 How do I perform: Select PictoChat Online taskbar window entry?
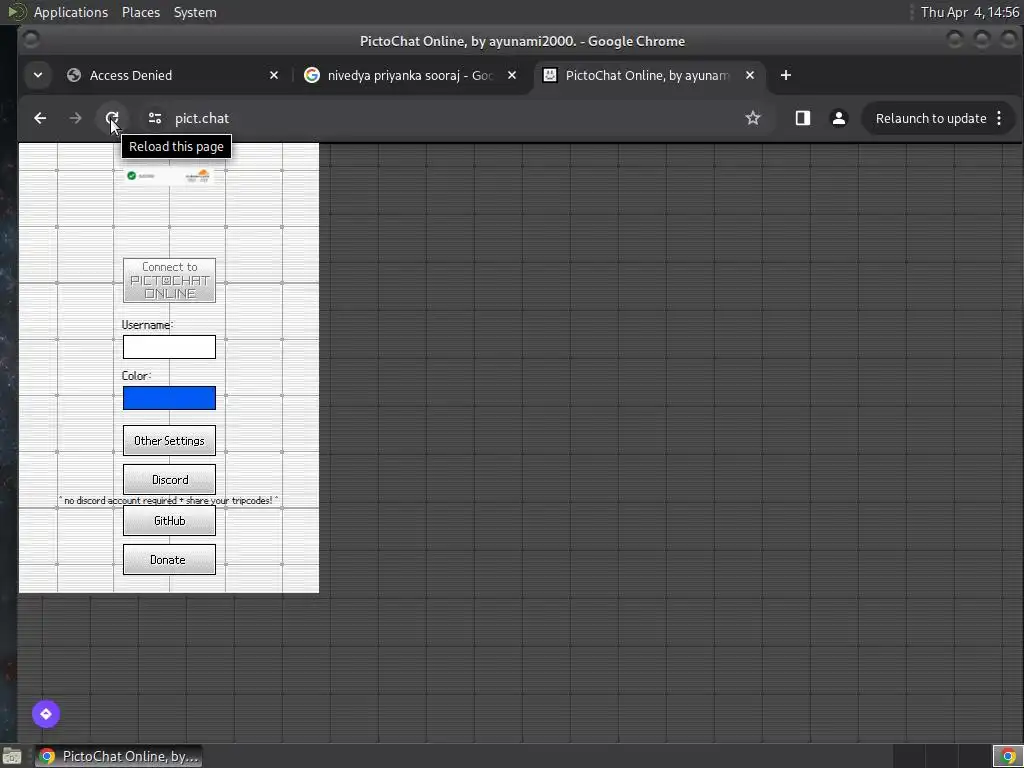(x=118, y=756)
